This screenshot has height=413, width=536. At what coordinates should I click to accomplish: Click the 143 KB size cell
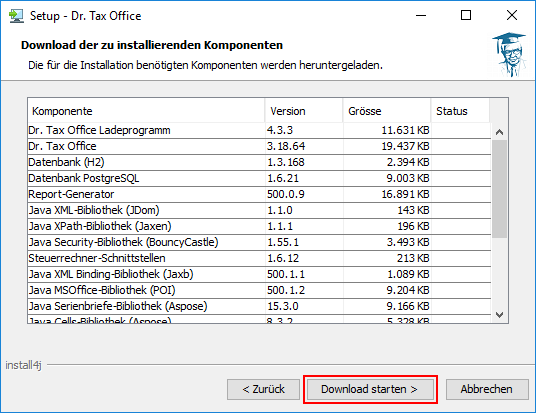tap(387, 210)
